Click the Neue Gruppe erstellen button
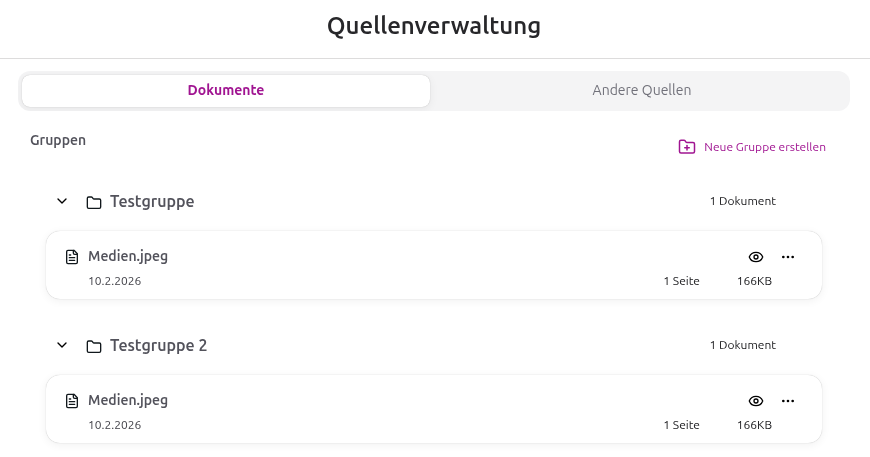 point(764,147)
